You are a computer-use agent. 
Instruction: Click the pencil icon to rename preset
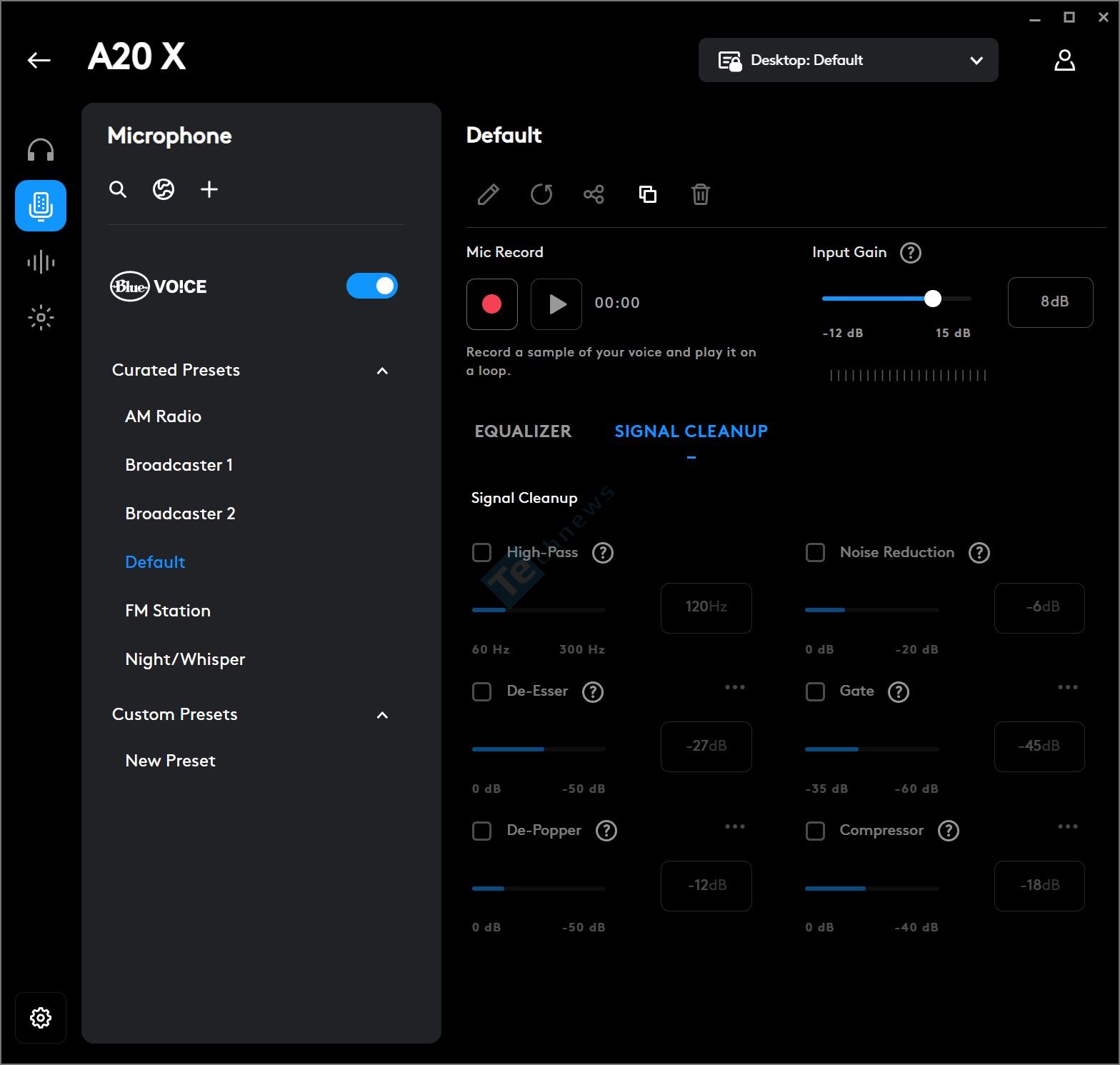488,194
